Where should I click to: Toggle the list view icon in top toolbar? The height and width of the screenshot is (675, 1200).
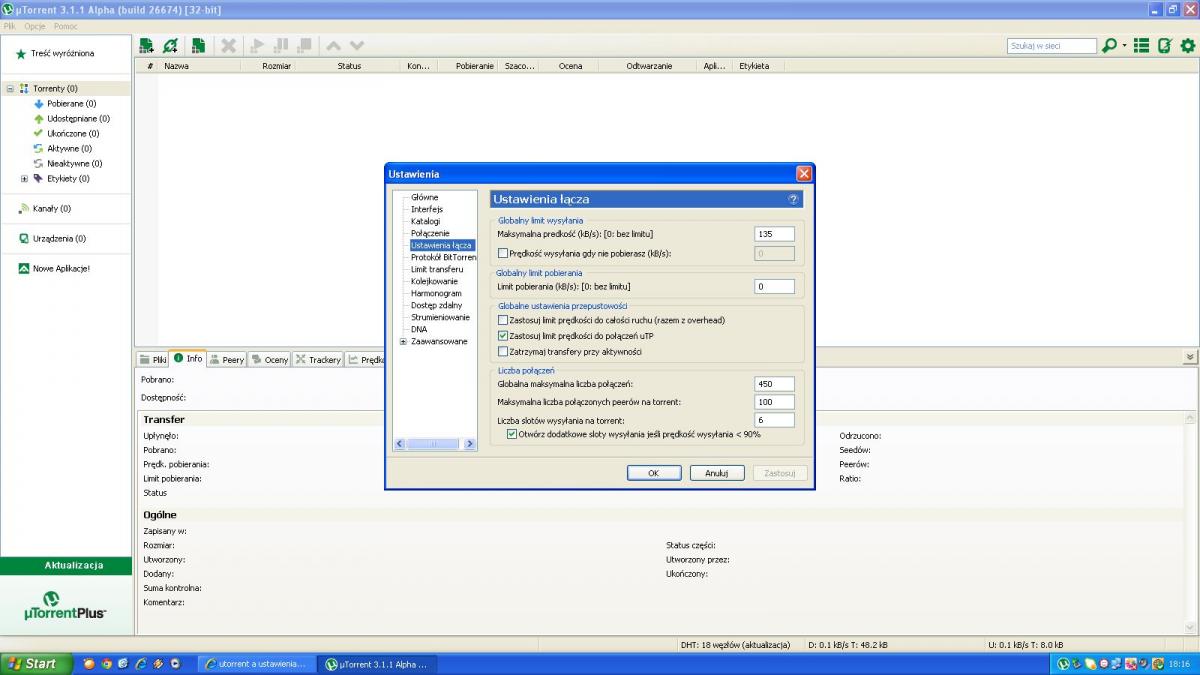point(1141,46)
